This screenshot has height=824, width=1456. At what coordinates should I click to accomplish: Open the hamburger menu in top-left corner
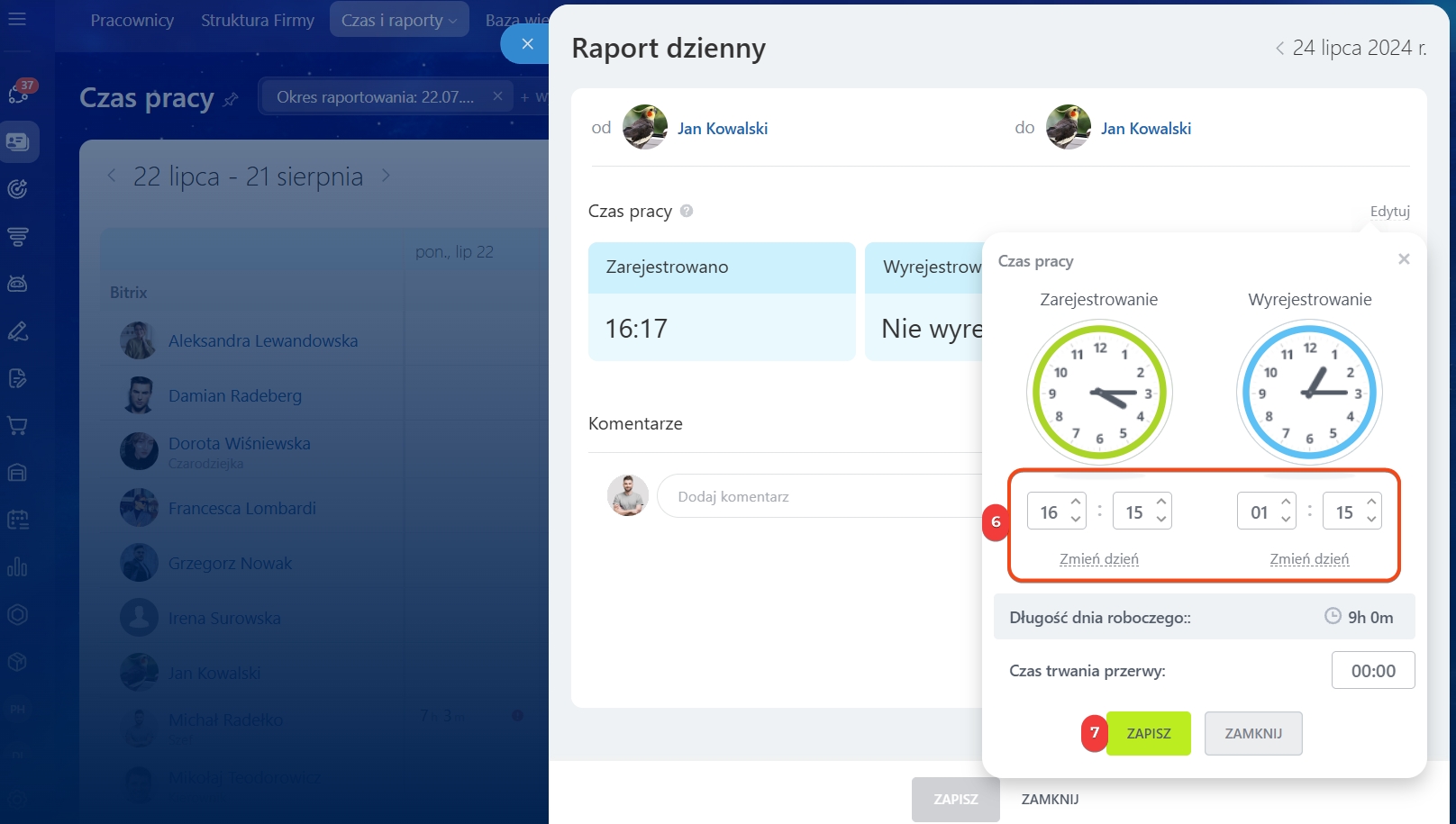point(17,19)
